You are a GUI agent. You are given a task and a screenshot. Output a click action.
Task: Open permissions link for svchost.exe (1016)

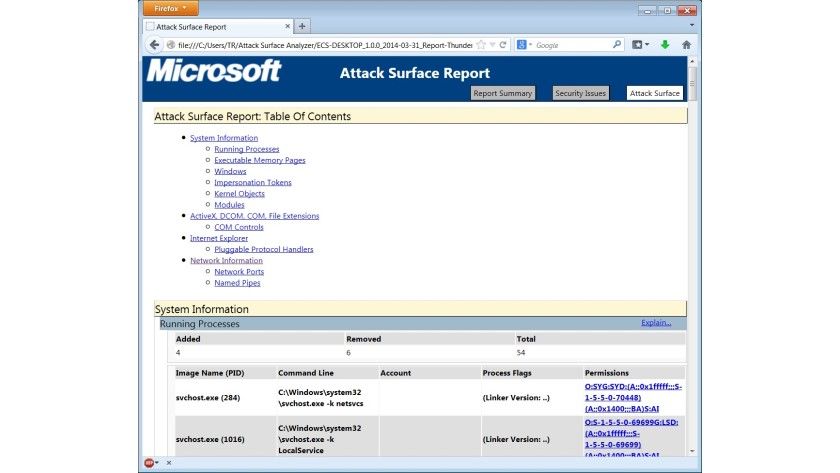[631, 439]
